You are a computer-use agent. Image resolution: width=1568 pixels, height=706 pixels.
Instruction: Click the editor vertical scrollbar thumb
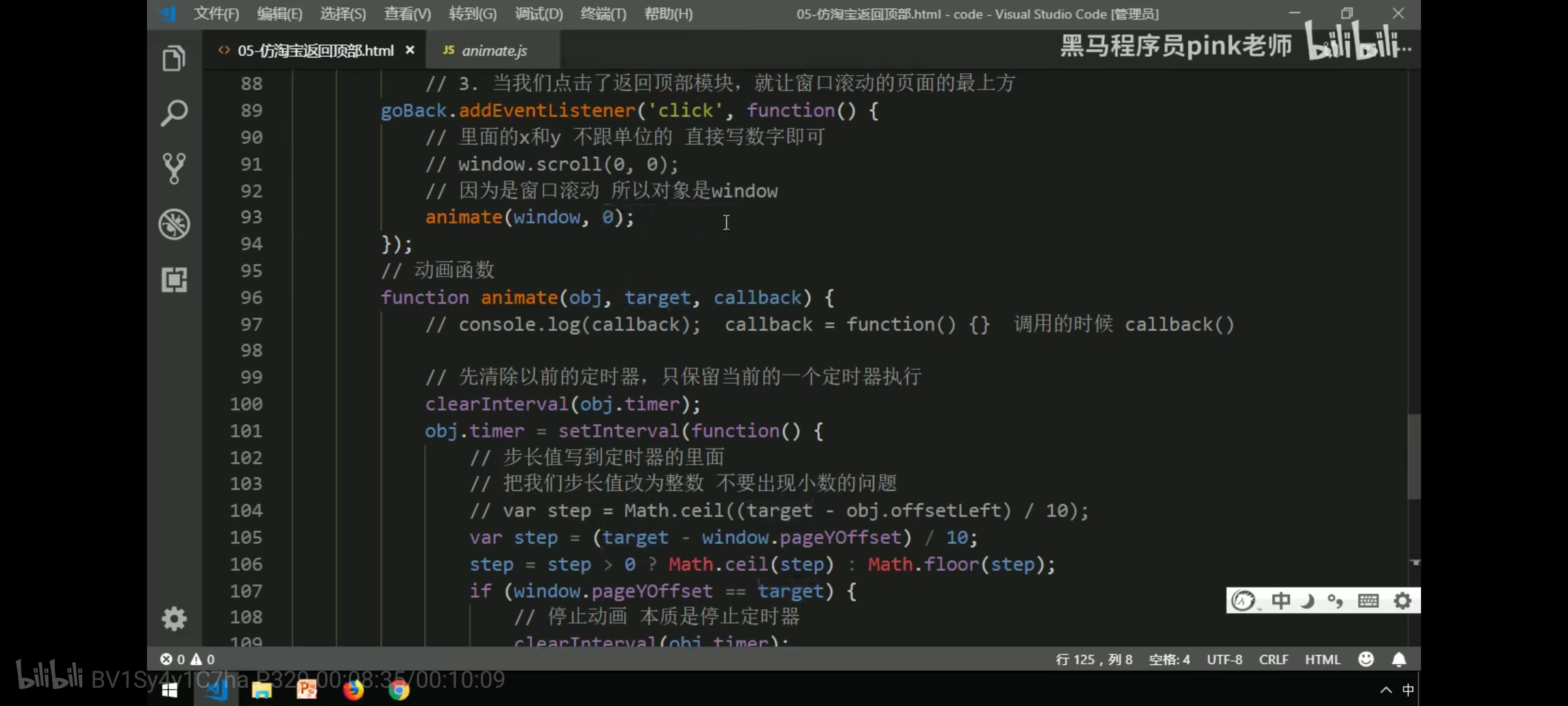point(1414,456)
